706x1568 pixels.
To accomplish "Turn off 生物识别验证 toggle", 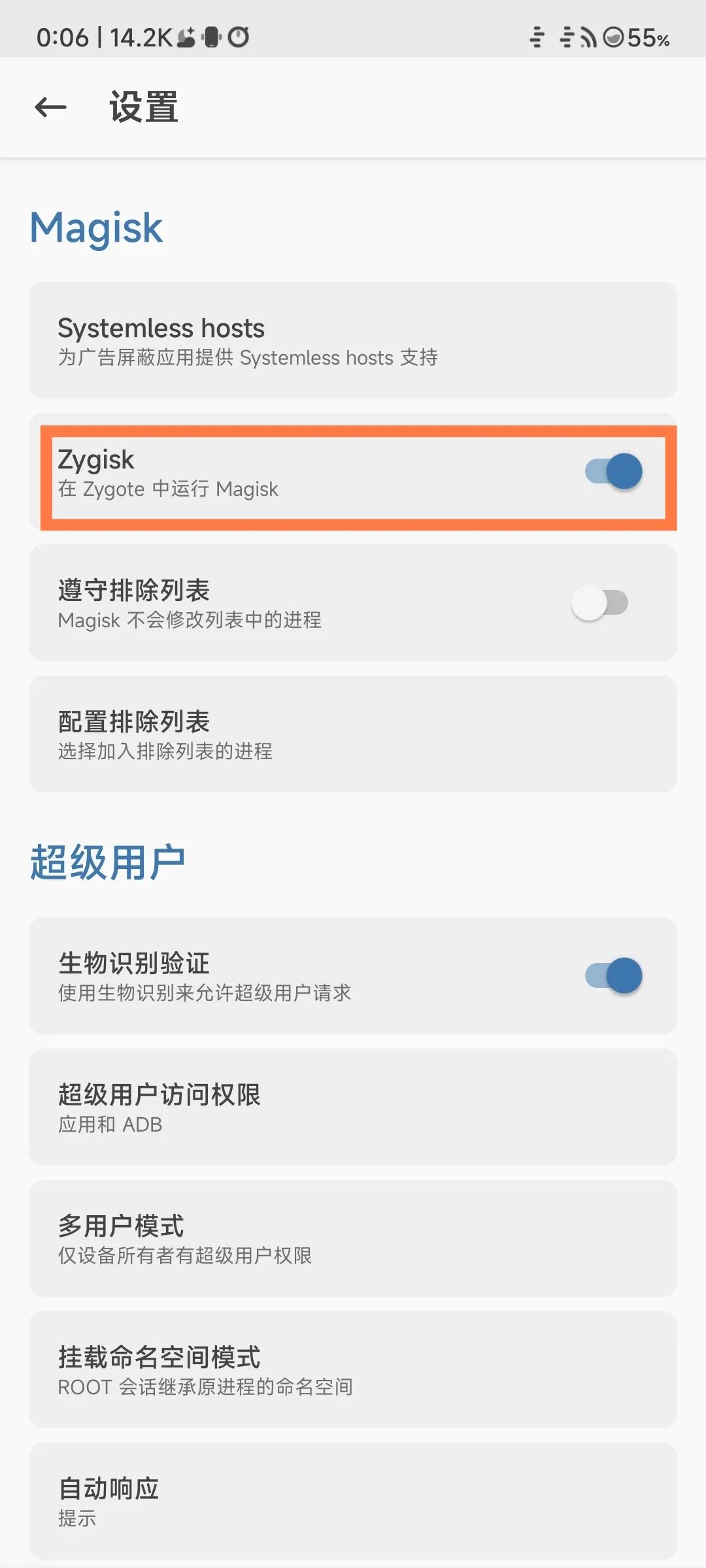I will (613, 975).
